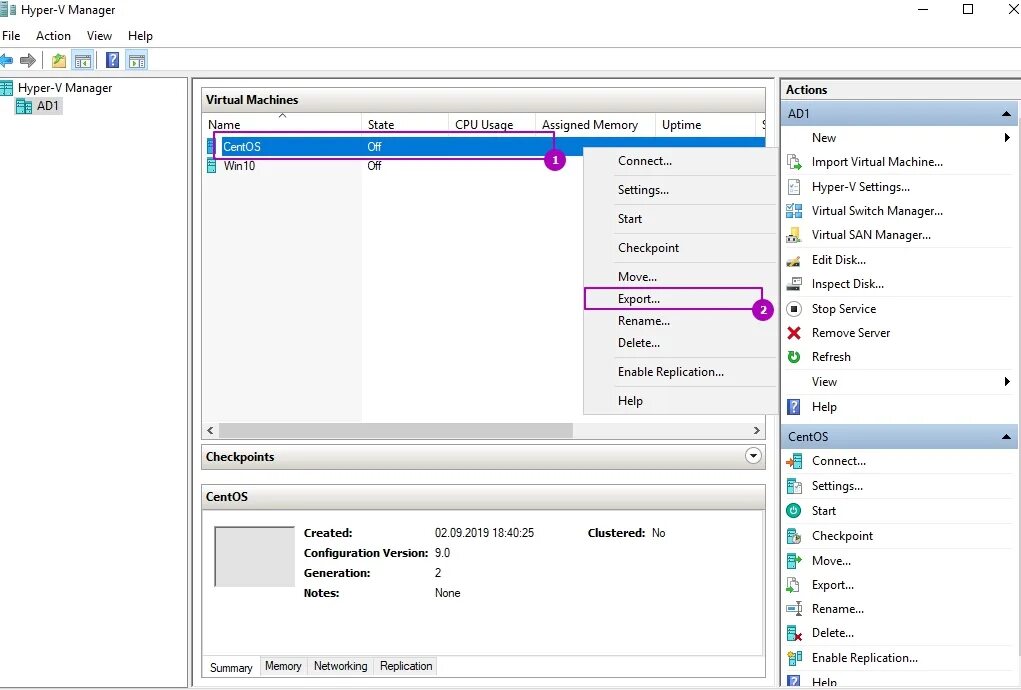Expand the Checkpoints panel

pyautogui.click(x=753, y=456)
